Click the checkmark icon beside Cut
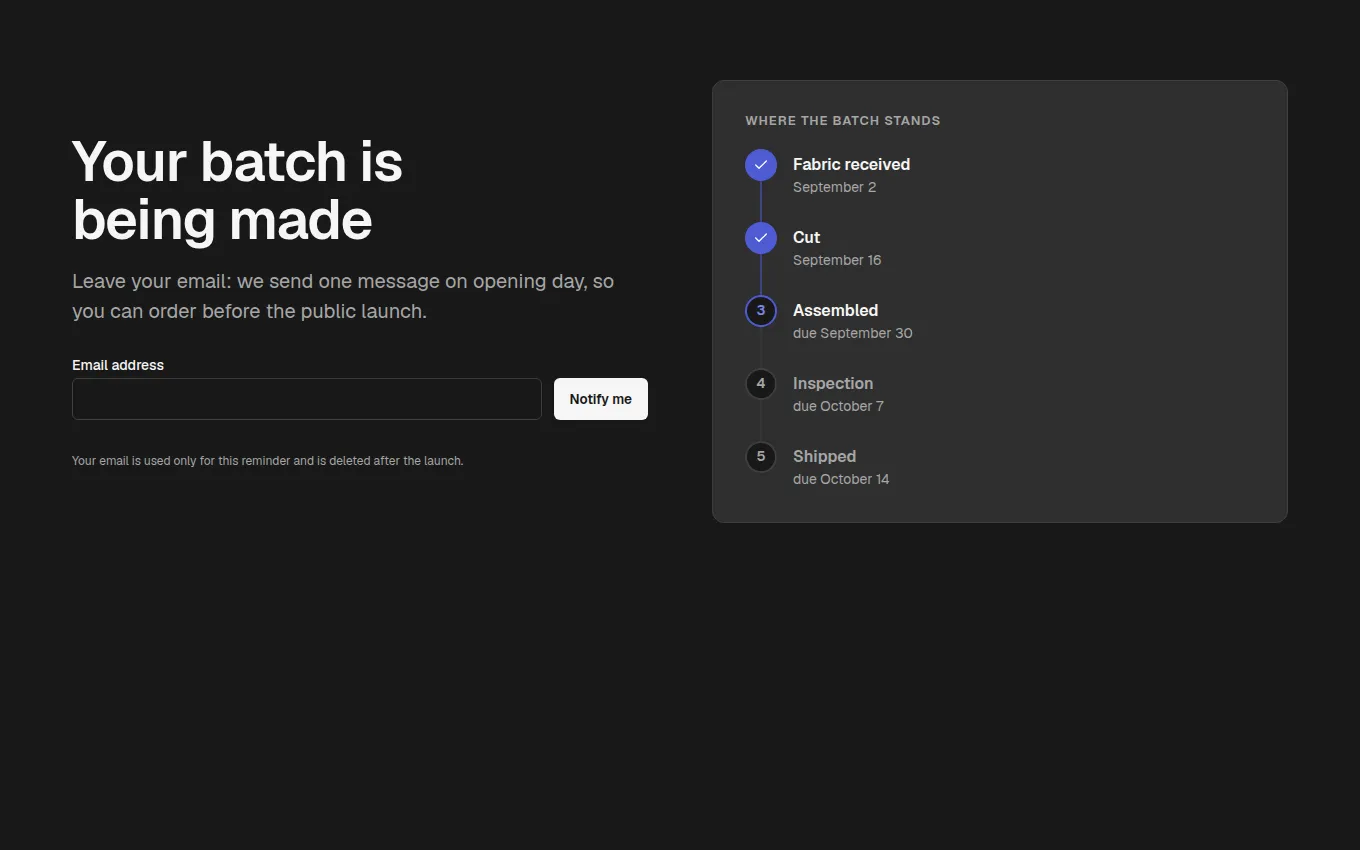The height and width of the screenshot is (850, 1360). click(x=761, y=238)
